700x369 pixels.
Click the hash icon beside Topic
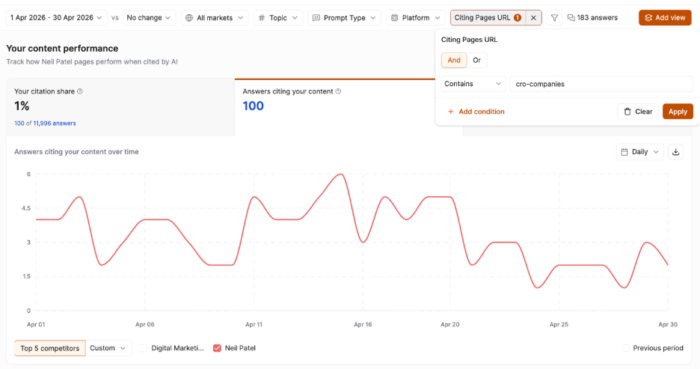(262, 18)
